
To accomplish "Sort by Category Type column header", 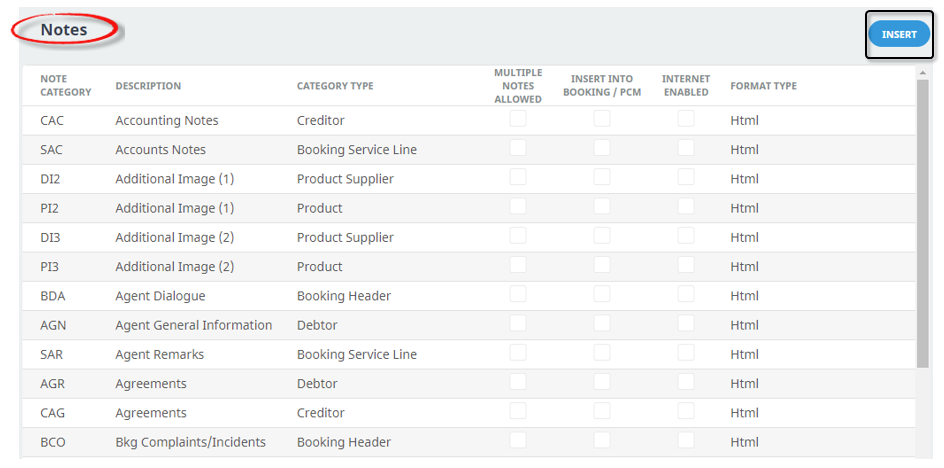I will click(x=335, y=86).
